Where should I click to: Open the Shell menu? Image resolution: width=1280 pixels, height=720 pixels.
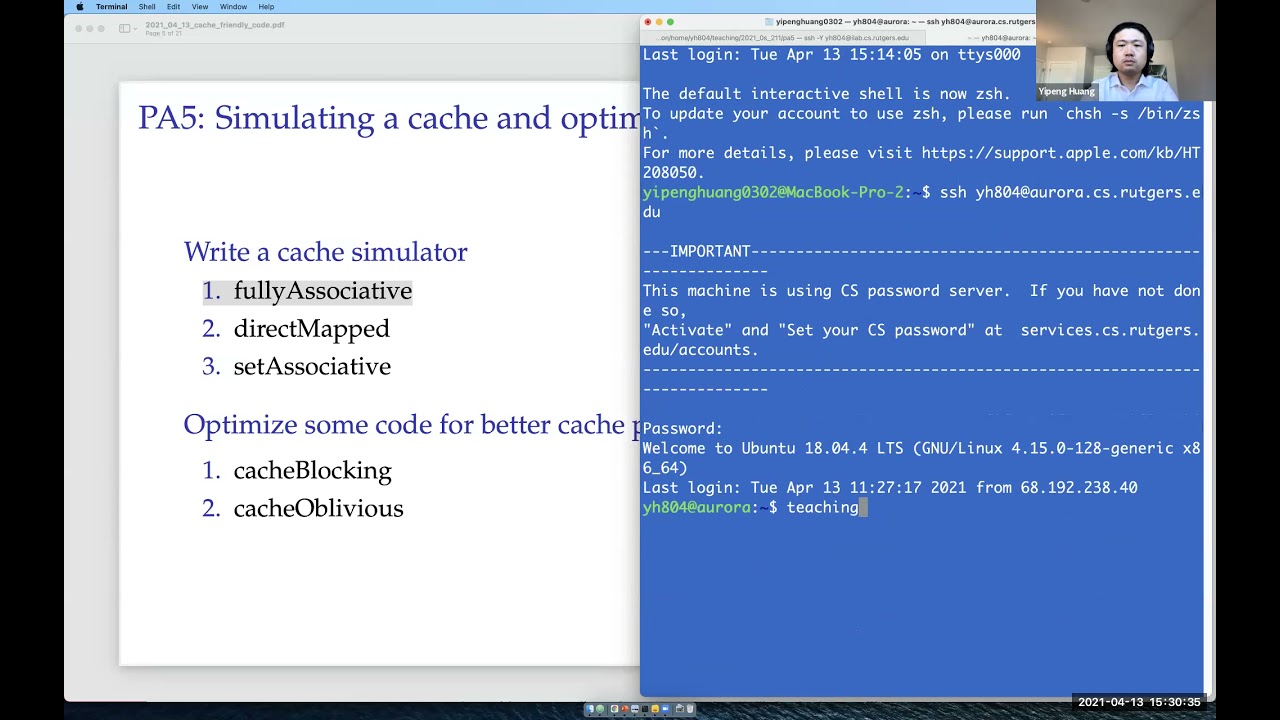[x=147, y=6]
